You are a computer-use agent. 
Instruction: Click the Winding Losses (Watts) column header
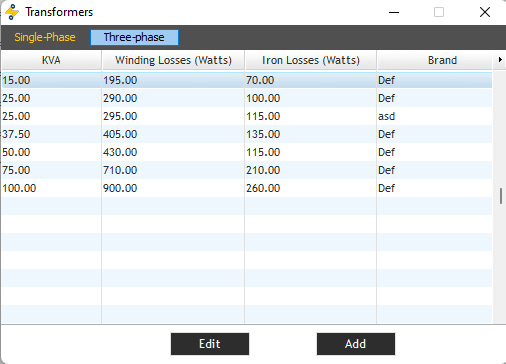[x=173, y=60]
